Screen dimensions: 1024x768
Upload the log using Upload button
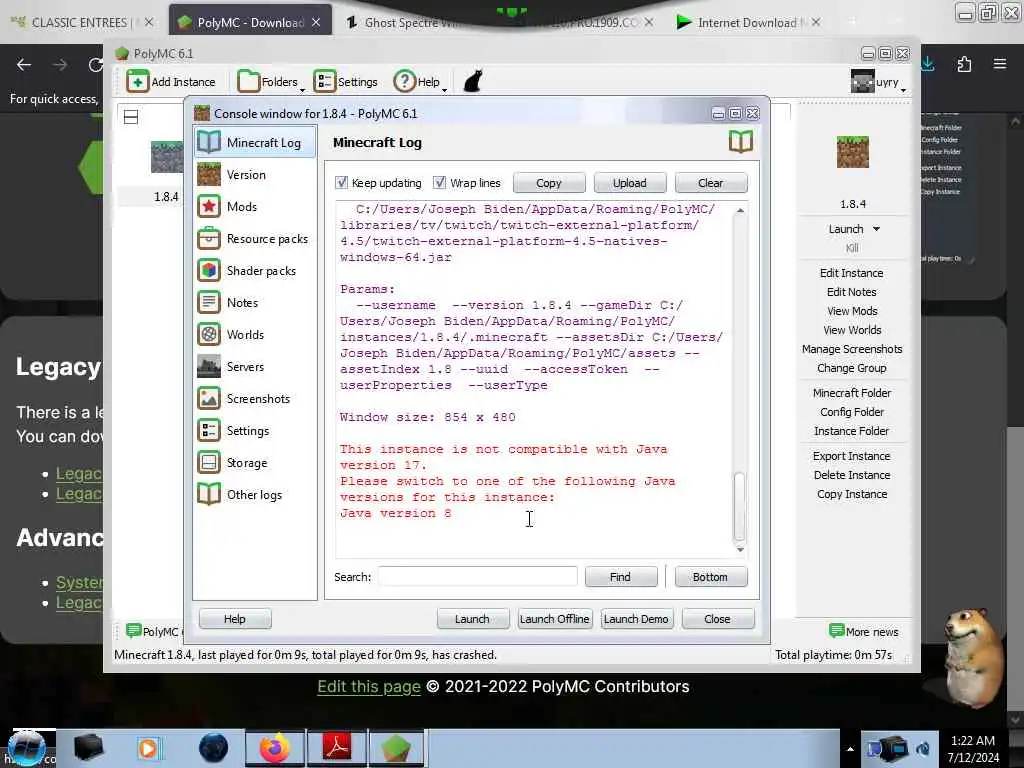(630, 183)
